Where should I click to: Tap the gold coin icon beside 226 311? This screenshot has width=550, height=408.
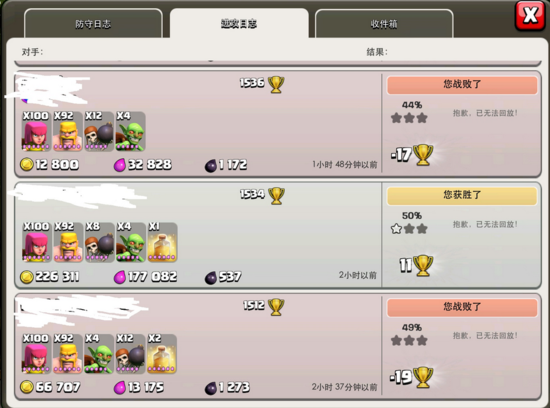pos(27,277)
